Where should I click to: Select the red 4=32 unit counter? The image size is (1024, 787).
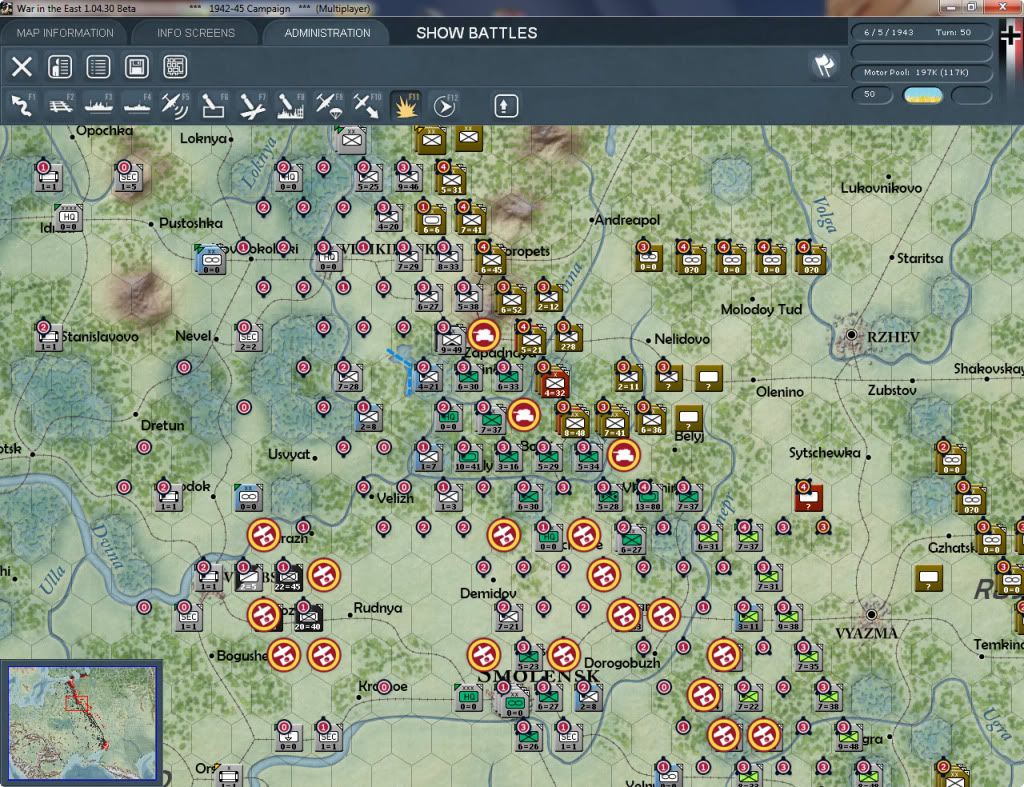554,382
